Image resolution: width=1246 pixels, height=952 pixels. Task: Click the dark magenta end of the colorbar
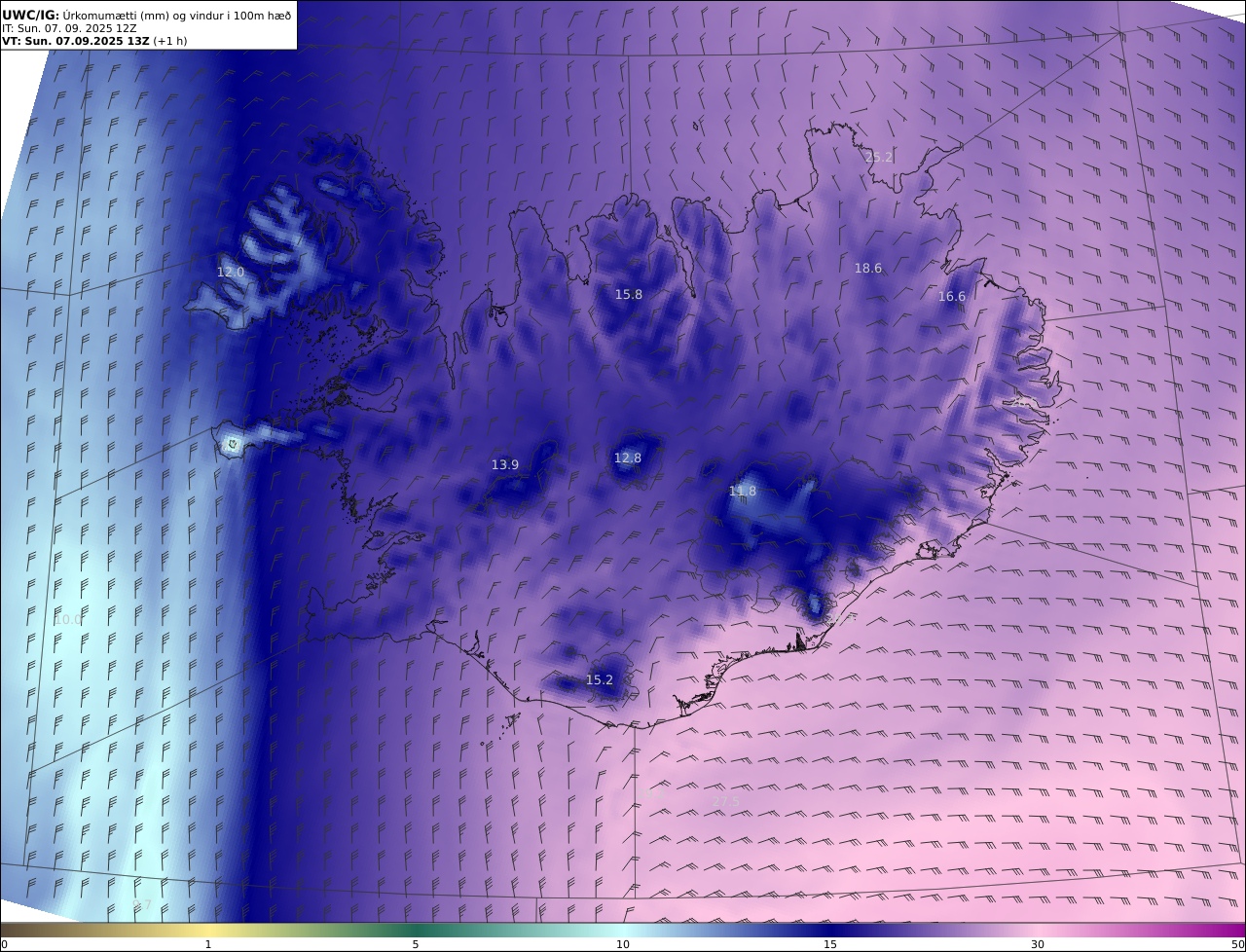(x=1228, y=930)
